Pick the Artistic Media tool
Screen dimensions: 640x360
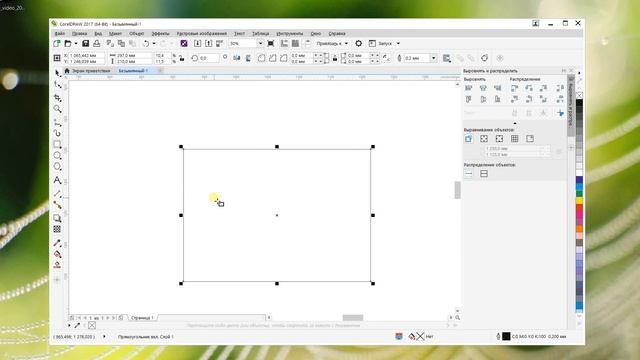pyautogui.click(x=58, y=133)
